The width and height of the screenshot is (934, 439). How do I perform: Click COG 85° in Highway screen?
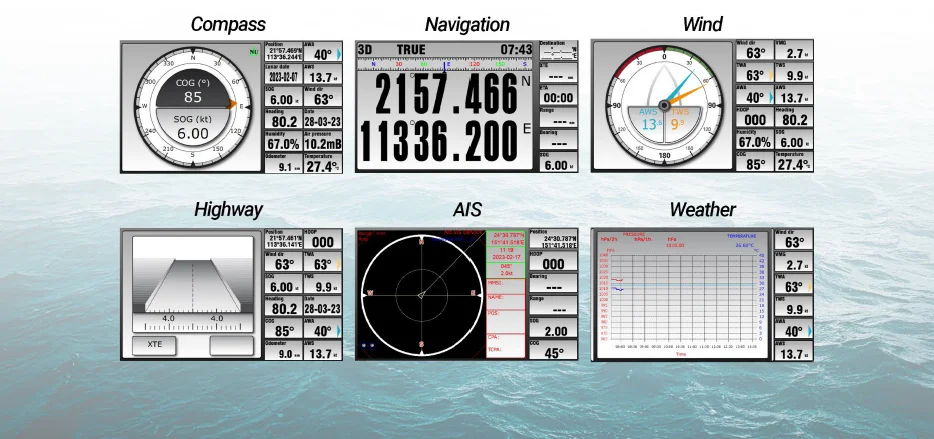283,328
